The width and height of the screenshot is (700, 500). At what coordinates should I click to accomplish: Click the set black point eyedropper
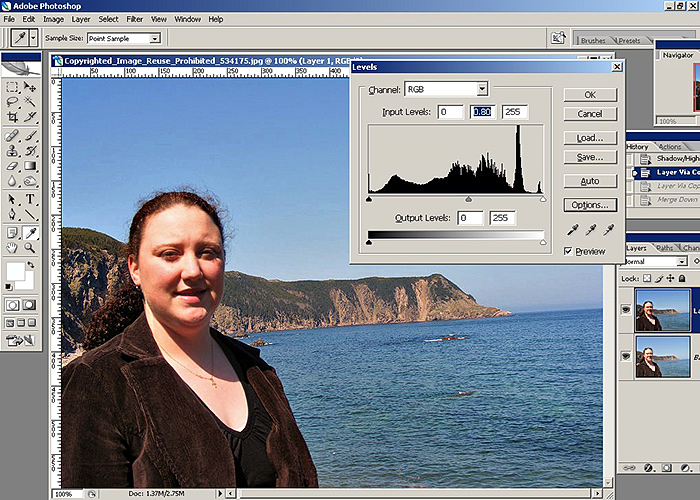[x=572, y=230]
